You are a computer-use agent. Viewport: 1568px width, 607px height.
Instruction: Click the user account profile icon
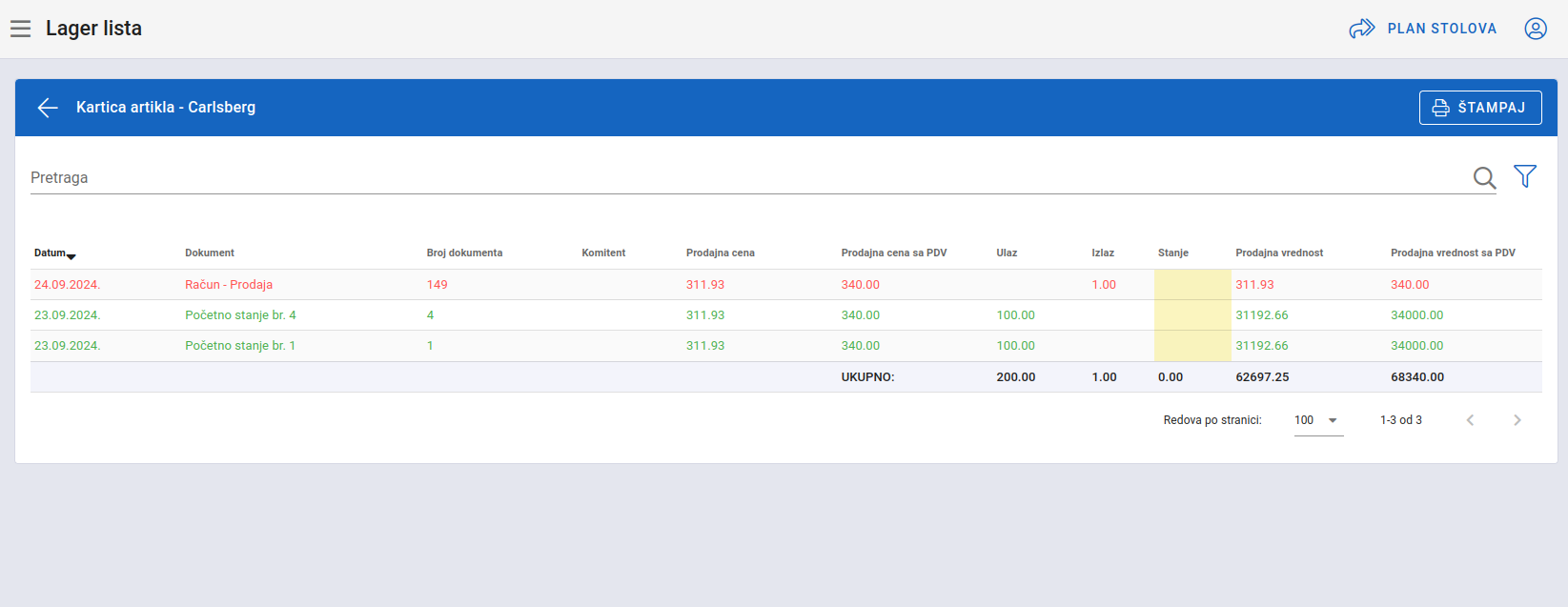tap(1536, 29)
